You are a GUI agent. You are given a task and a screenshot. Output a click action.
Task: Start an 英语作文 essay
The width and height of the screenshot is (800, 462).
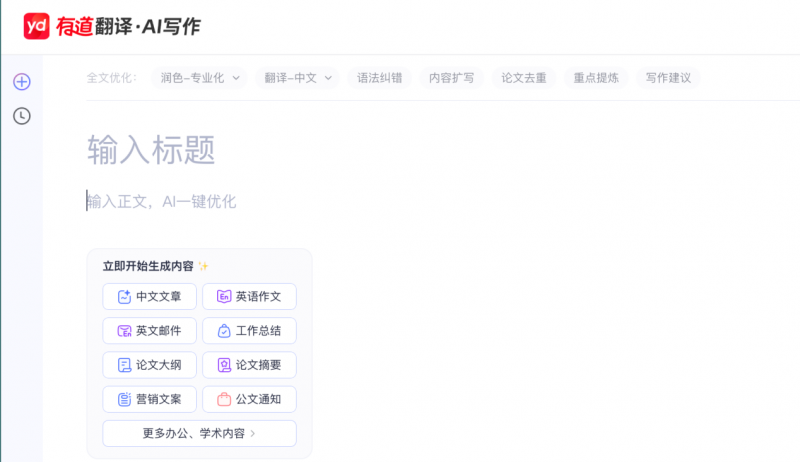click(x=249, y=296)
